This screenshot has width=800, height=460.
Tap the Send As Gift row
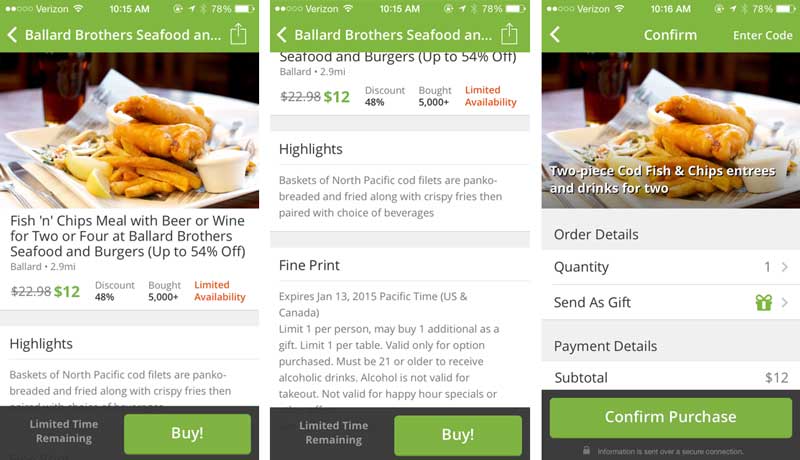coord(670,302)
